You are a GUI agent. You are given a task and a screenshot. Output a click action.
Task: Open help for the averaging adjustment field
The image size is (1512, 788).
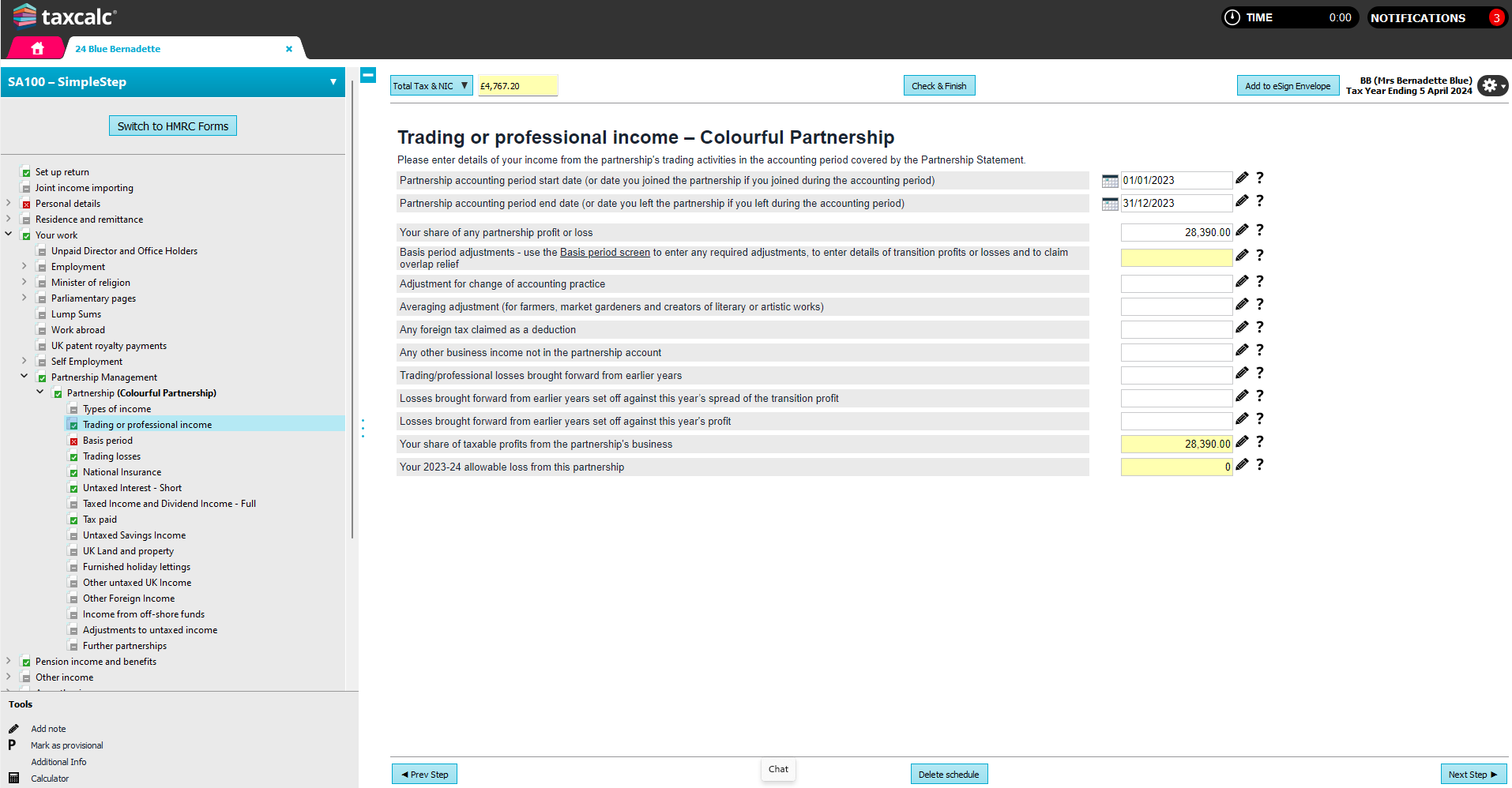[x=1260, y=304]
